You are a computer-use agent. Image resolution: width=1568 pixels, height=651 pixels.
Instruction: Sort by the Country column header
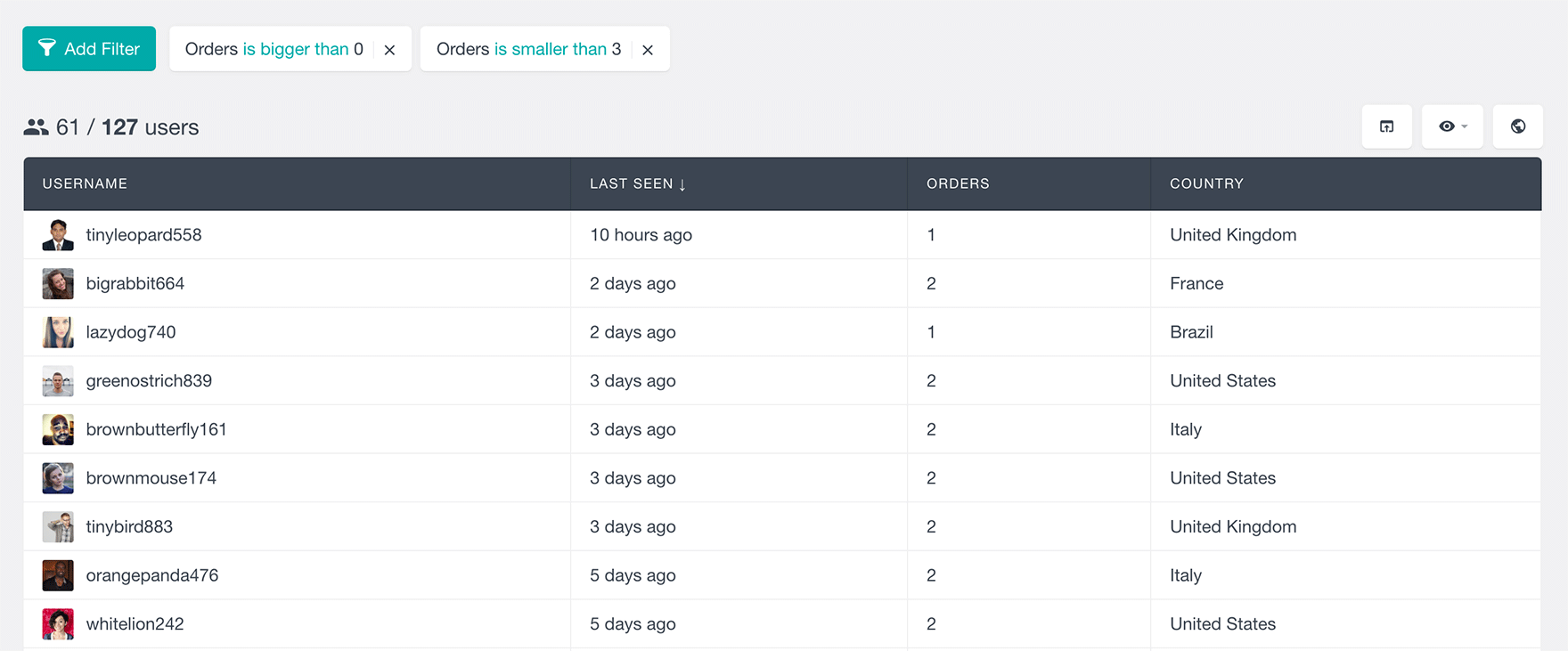[1206, 183]
